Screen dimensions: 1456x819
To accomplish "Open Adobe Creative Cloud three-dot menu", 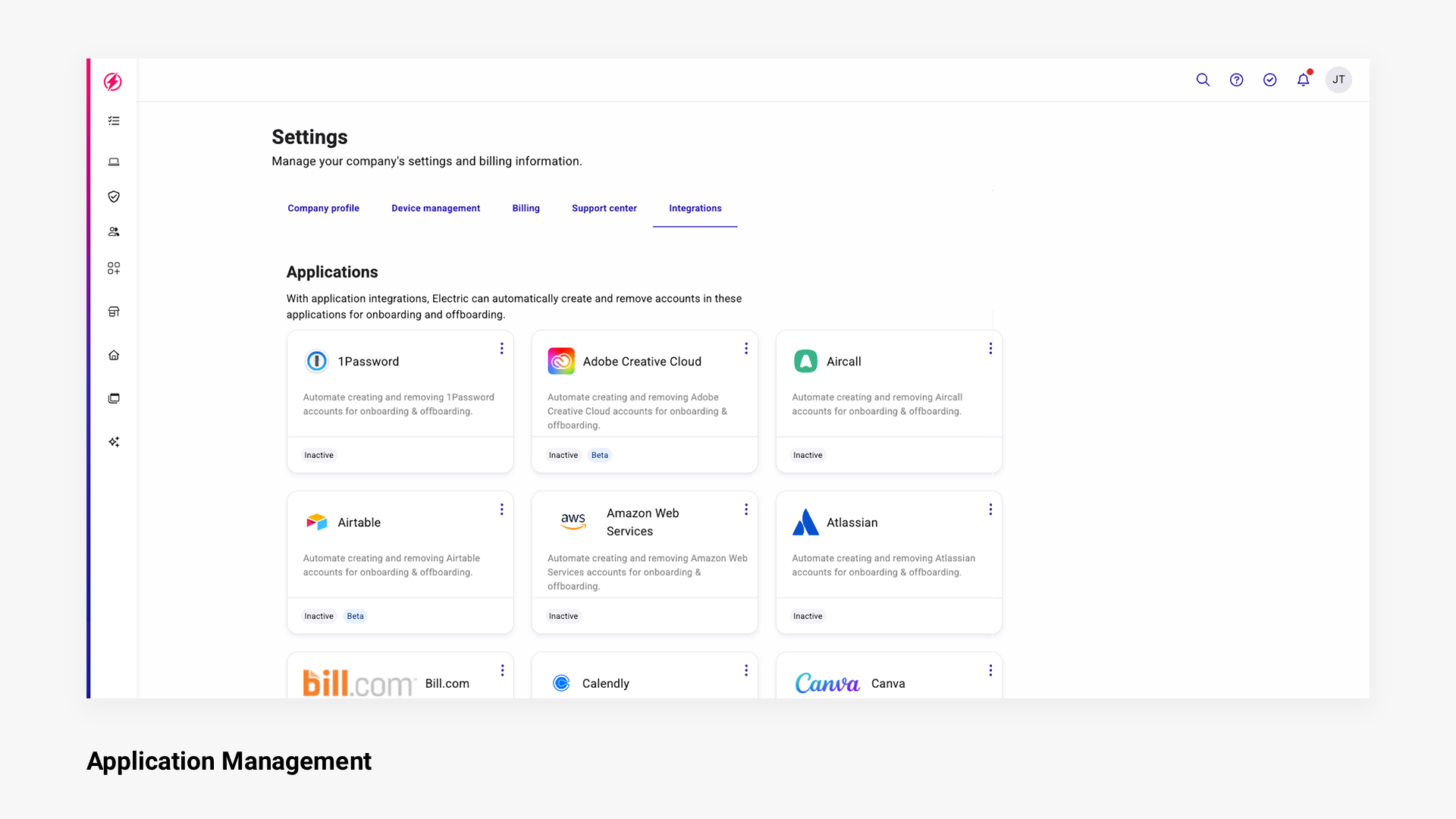I will (x=746, y=348).
